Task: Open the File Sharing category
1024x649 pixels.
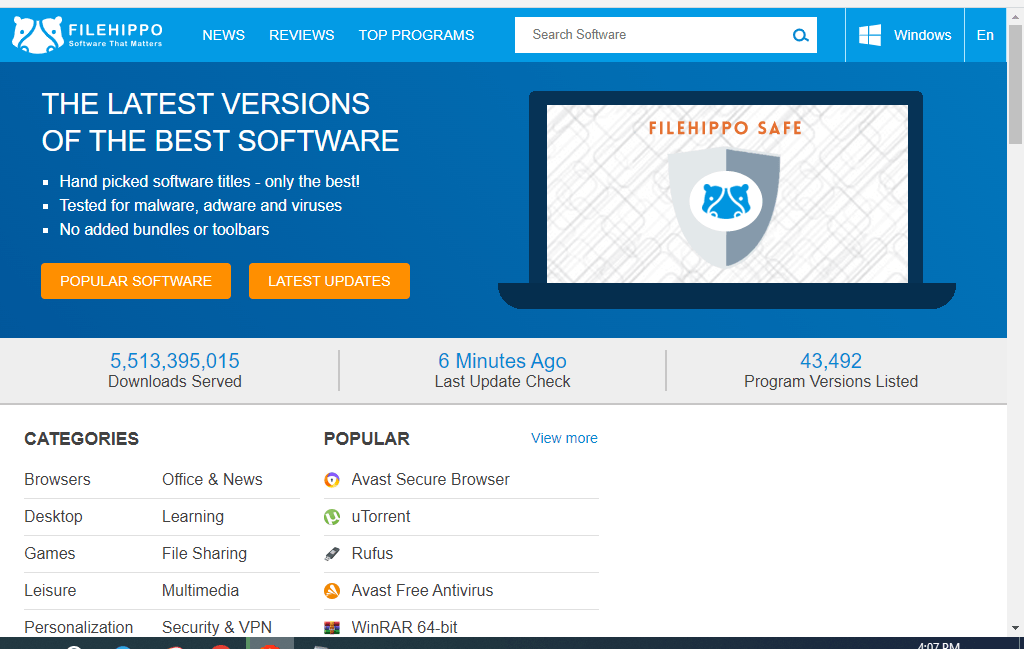Action: click(204, 553)
